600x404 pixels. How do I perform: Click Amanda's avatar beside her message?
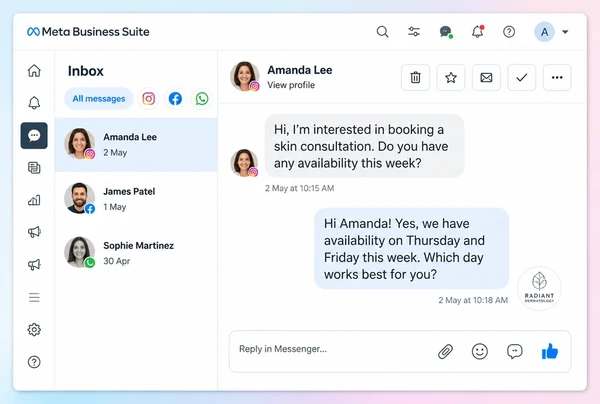pyautogui.click(x=244, y=163)
